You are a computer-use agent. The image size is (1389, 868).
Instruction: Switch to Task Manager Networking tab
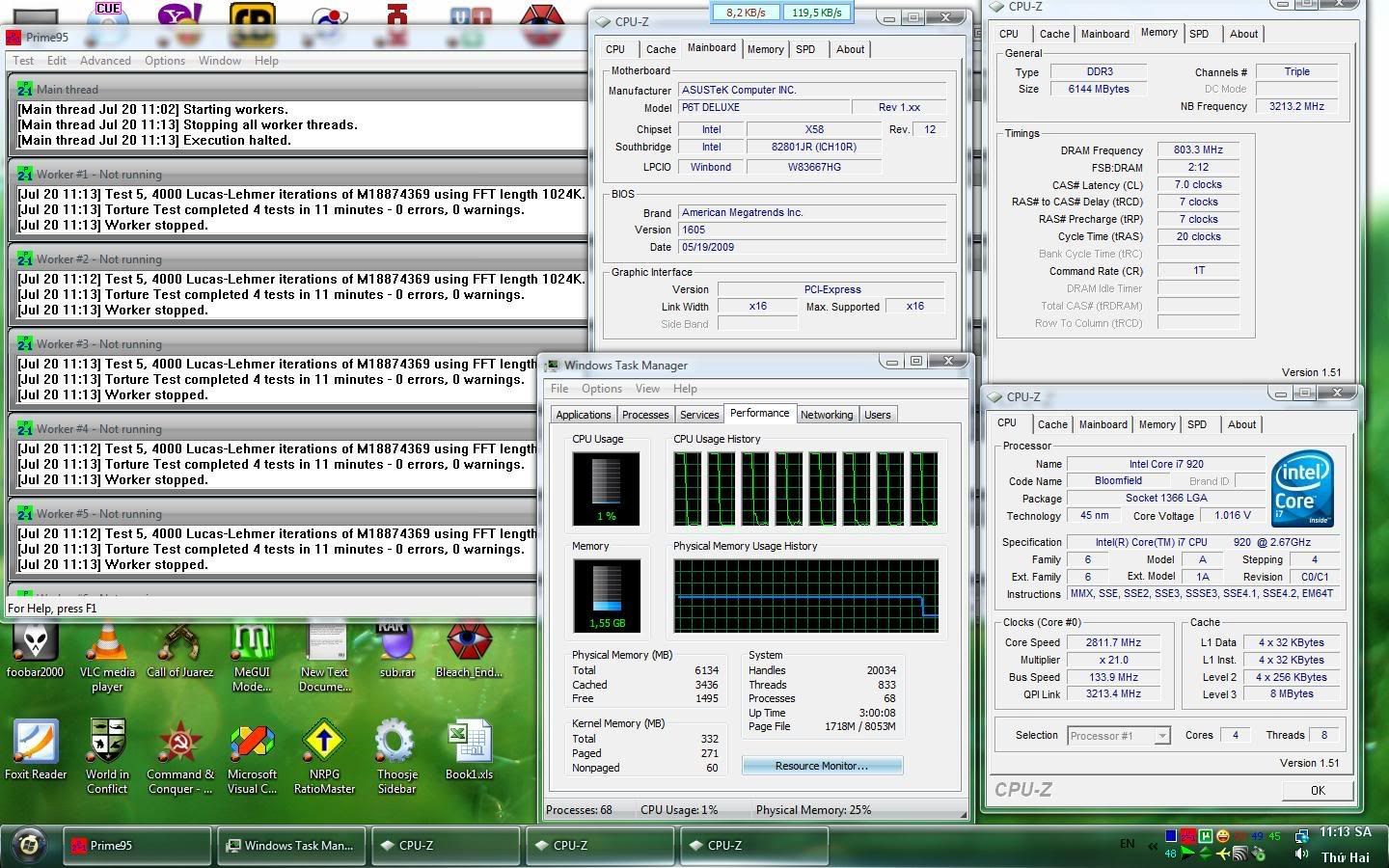point(827,415)
